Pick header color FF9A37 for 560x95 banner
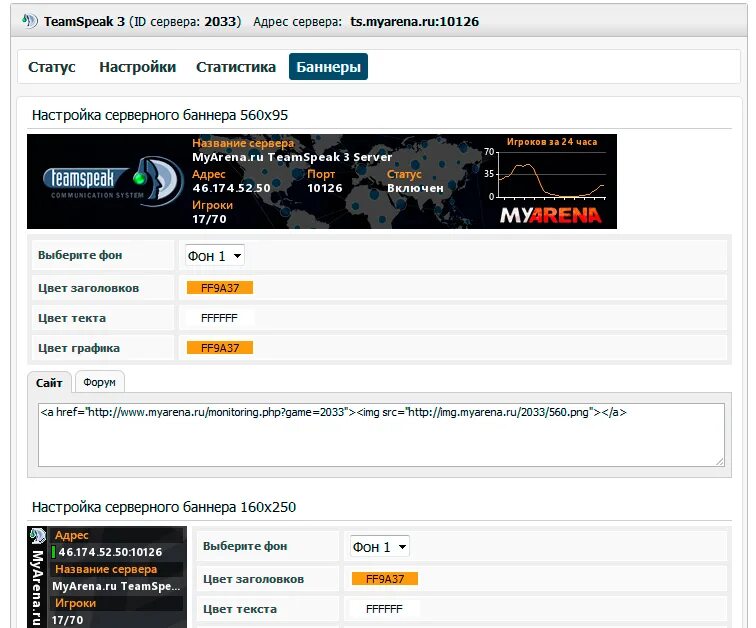 (x=220, y=288)
